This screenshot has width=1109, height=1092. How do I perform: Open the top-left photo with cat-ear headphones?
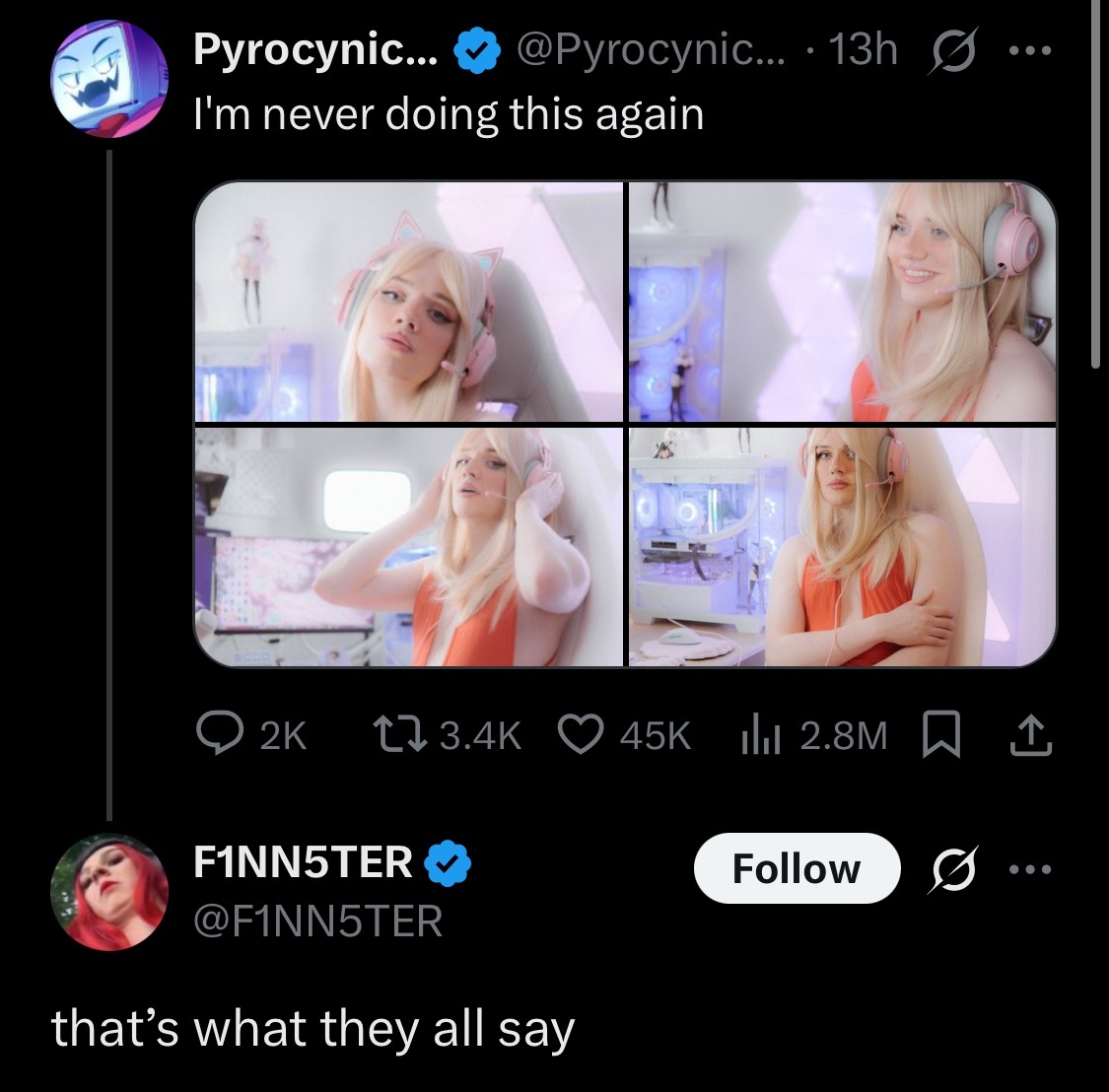coord(409,302)
